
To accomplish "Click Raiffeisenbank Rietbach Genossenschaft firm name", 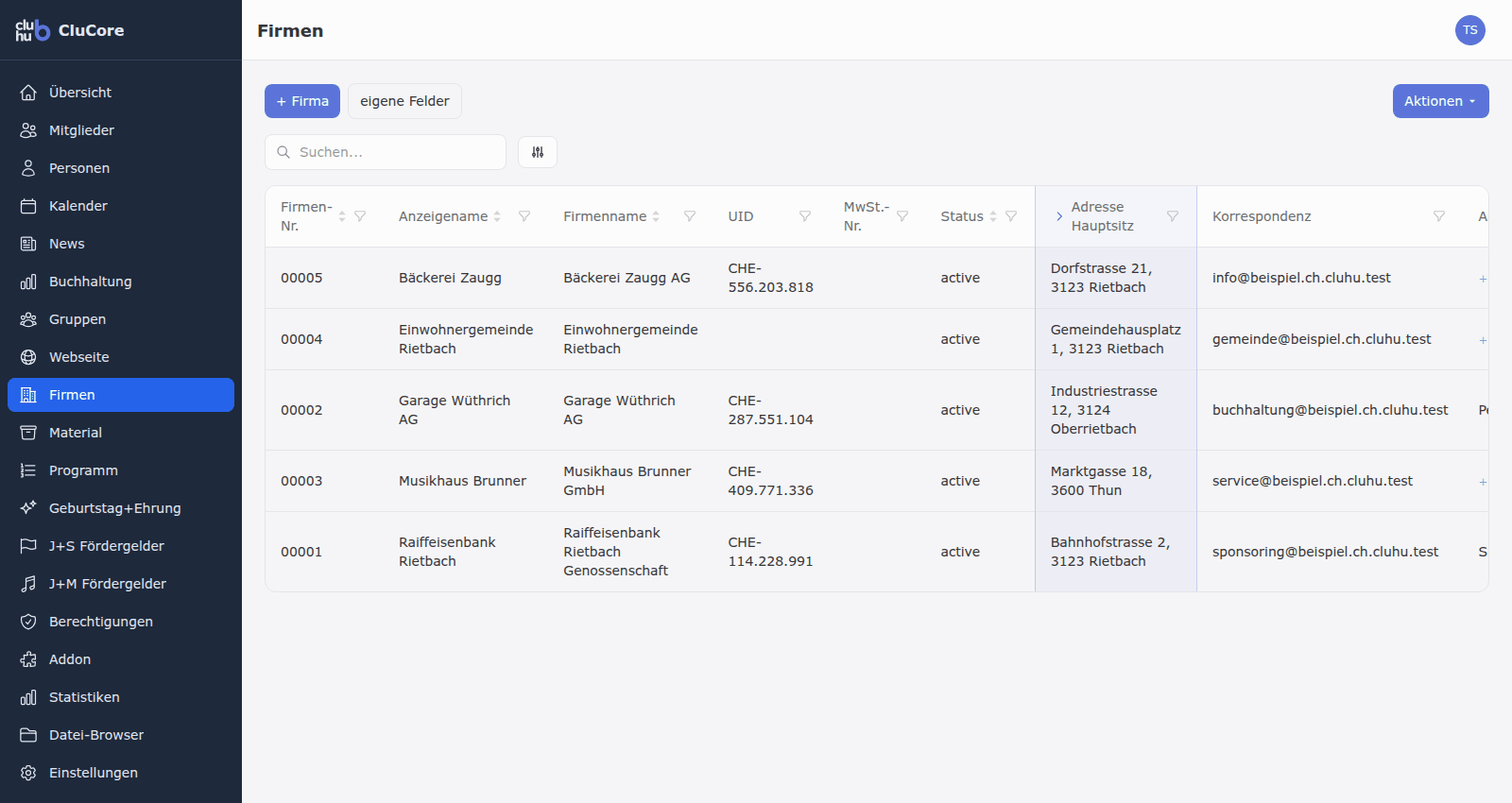I will click(x=615, y=552).
